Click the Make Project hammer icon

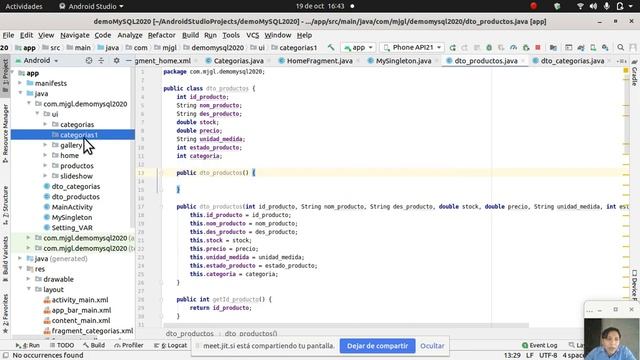pyautogui.click(x=331, y=48)
